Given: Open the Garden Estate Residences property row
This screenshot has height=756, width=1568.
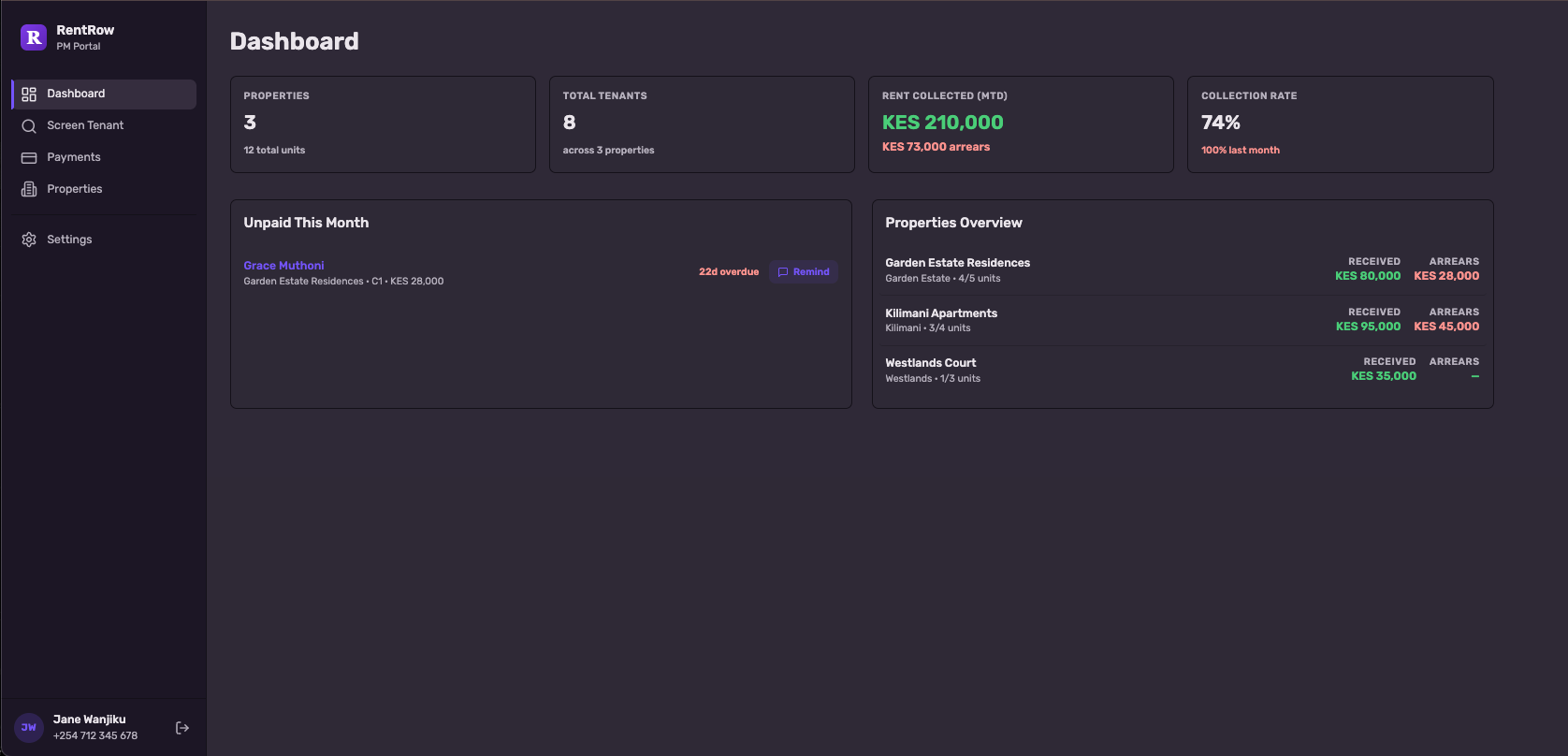Looking at the screenshot, I should pyautogui.click(x=1183, y=270).
